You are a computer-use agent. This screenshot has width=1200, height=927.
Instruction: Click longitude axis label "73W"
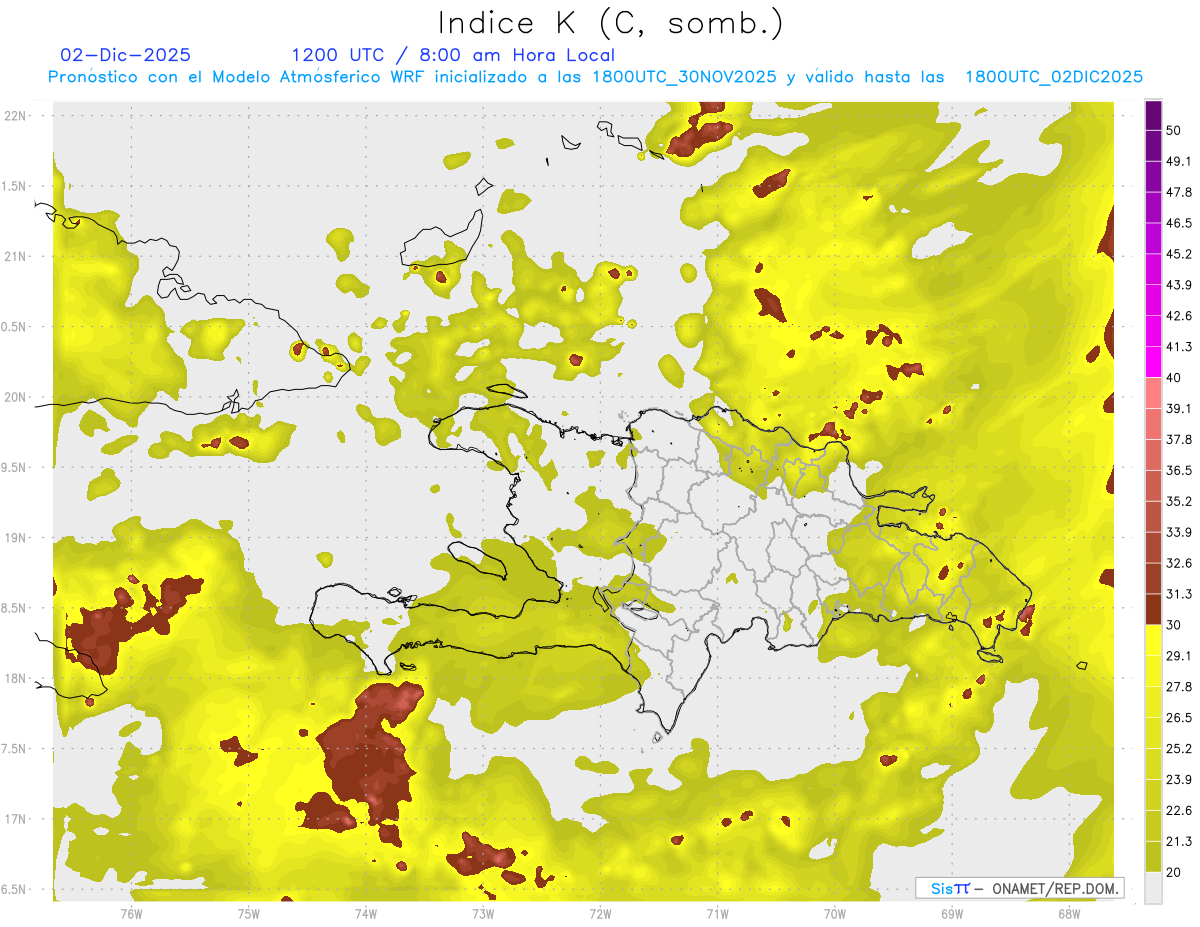tap(482, 913)
